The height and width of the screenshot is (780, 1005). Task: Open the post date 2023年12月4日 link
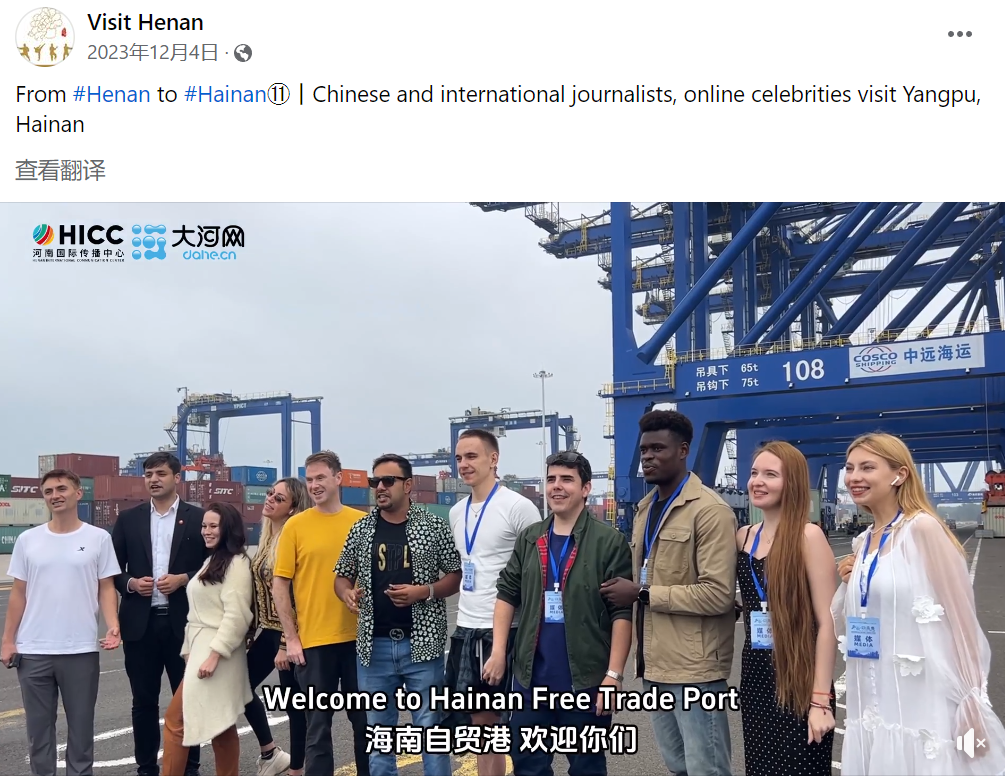[153, 53]
